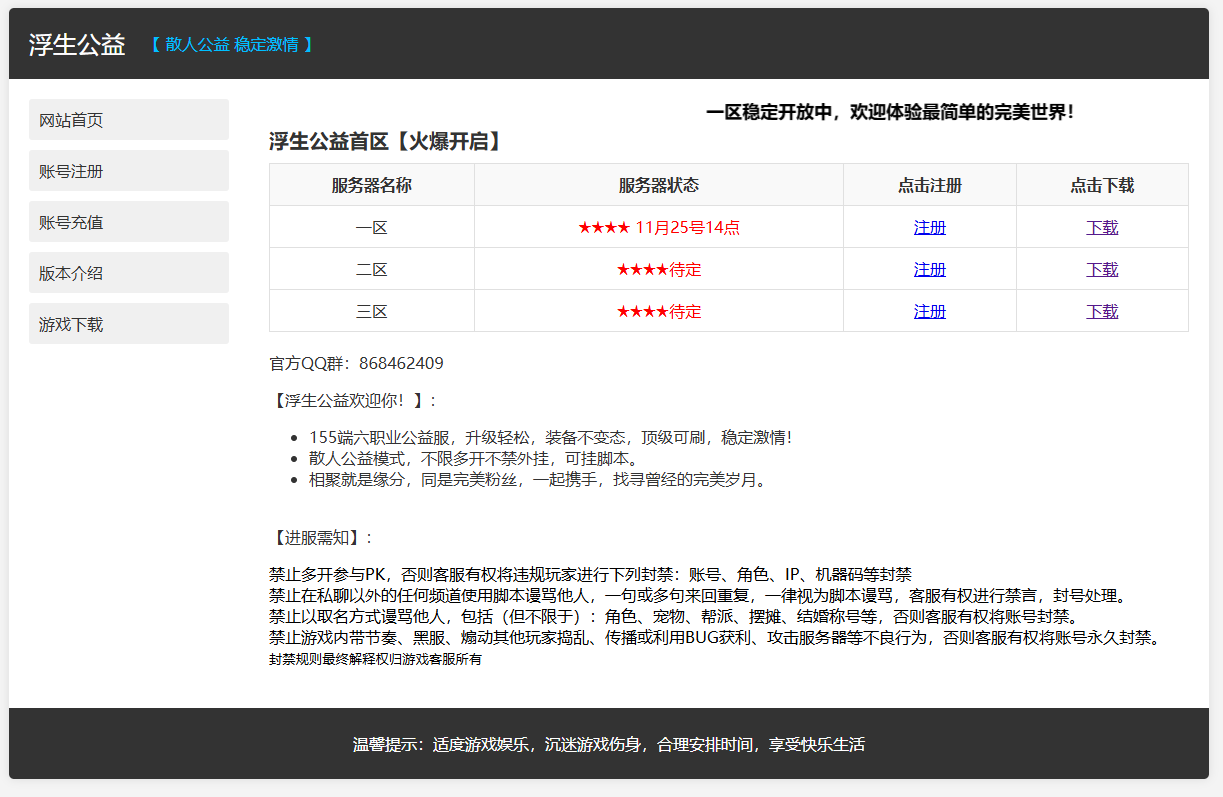1223x797 pixels.
Task: Go to 账号注册 in the sidebar
Action: (x=128, y=171)
